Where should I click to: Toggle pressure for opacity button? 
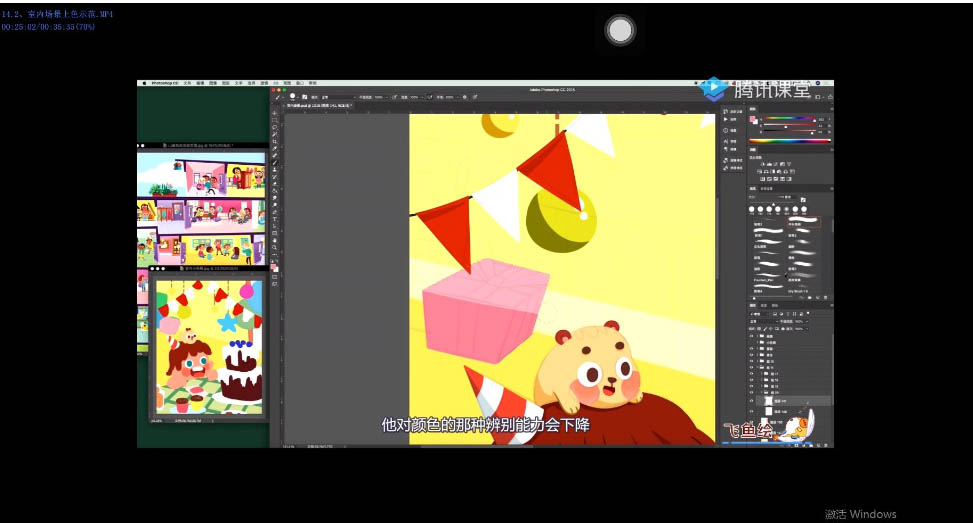395,97
